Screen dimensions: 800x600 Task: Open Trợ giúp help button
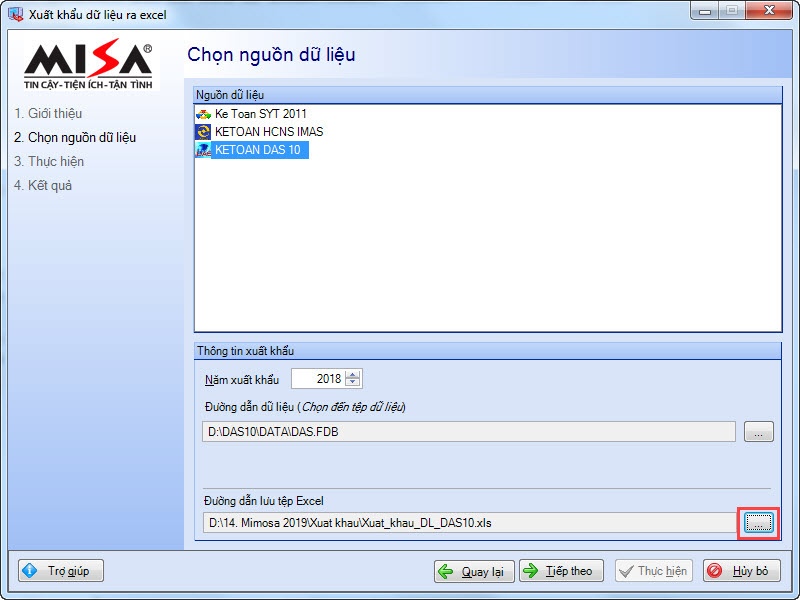click(x=61, y=570)
